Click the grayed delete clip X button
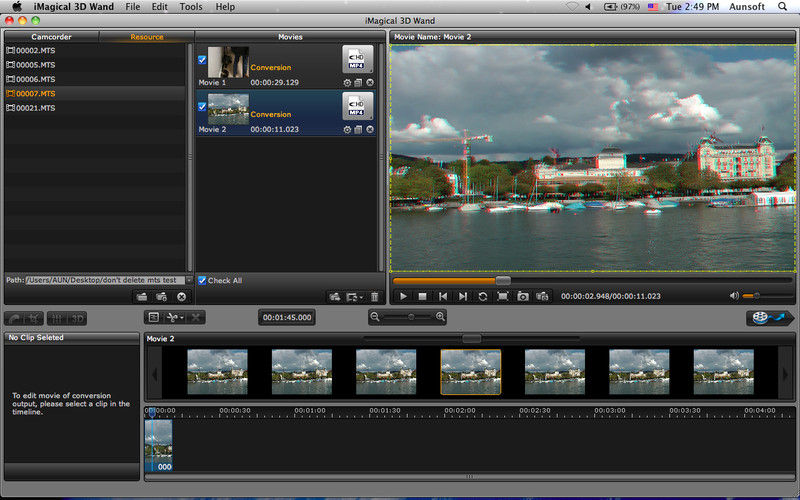800x500 pixels. pyautogui.click(x=195, y=317)
